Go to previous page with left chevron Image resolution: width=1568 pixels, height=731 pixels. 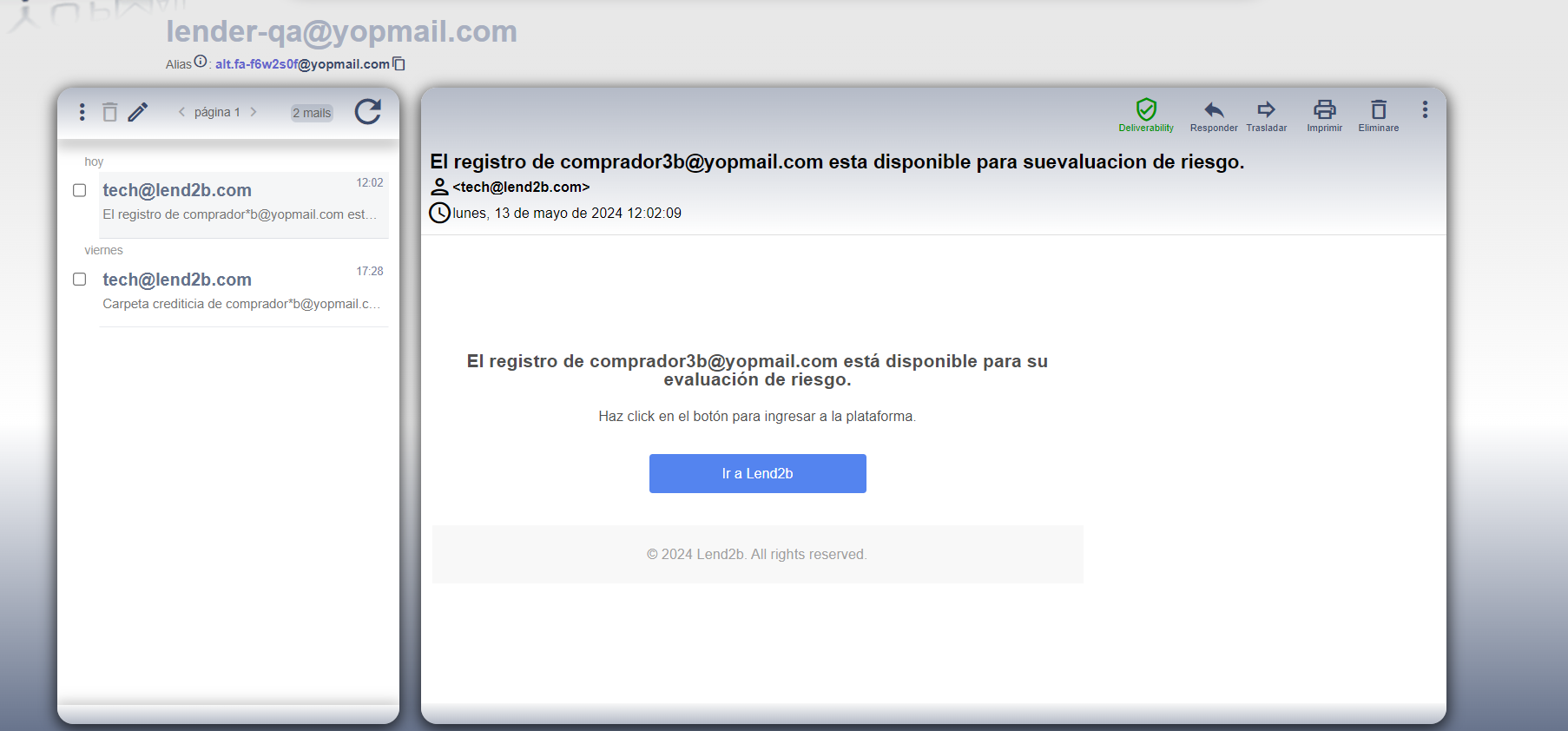(x=181, y=112)
